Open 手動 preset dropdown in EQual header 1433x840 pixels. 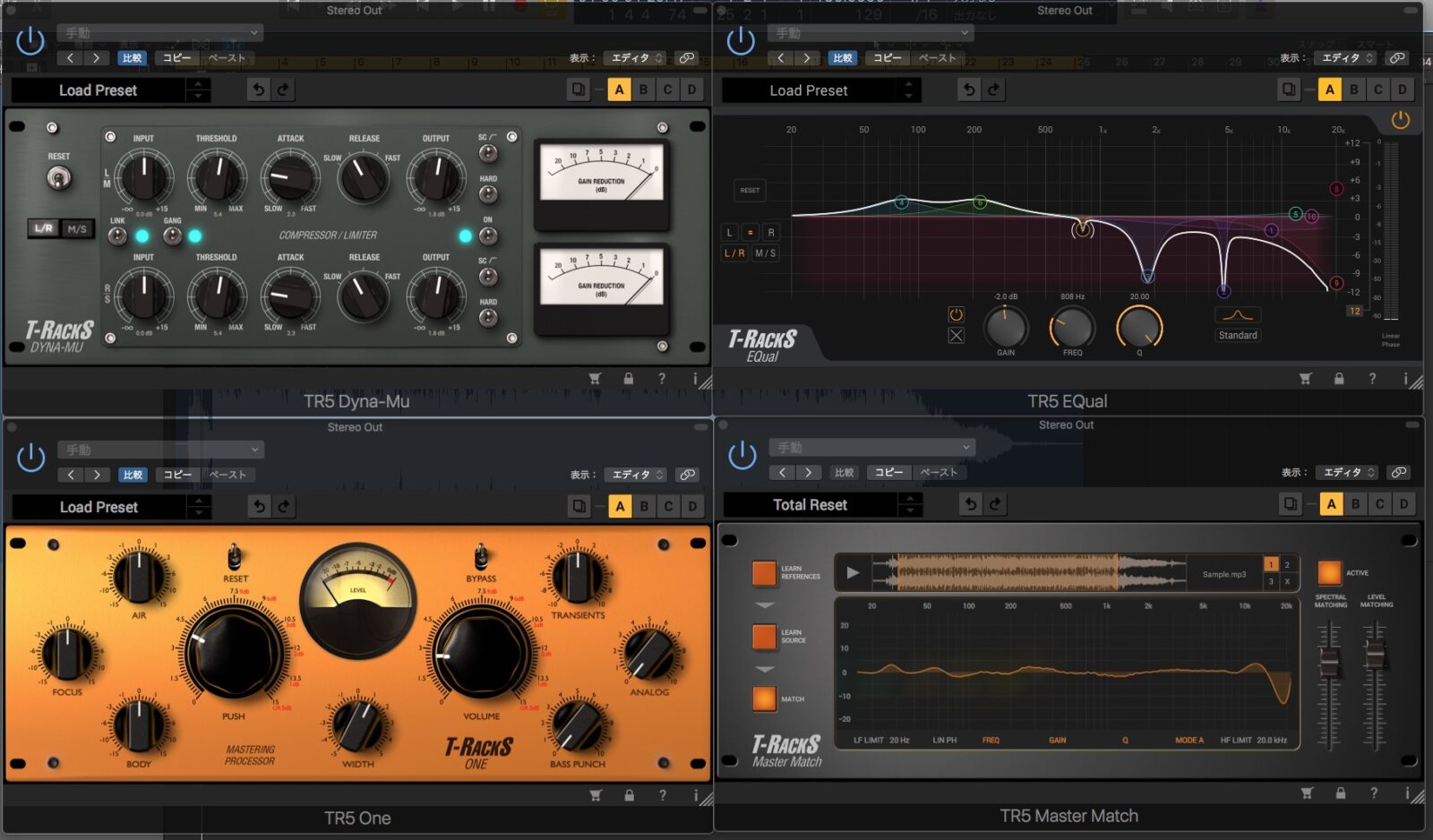pos(871,33)
